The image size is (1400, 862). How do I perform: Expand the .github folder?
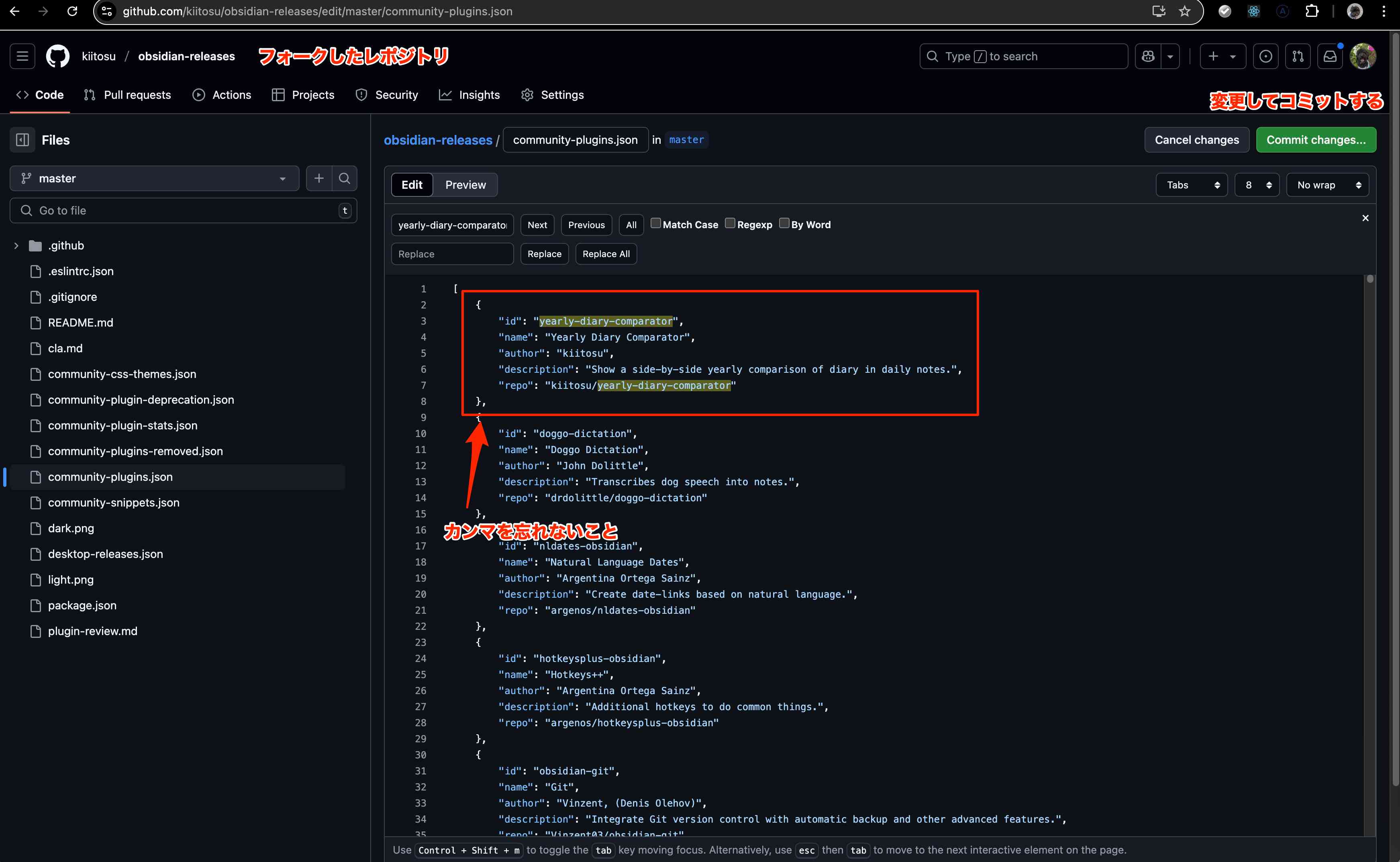pyautogui.click(x=16, y=246)
